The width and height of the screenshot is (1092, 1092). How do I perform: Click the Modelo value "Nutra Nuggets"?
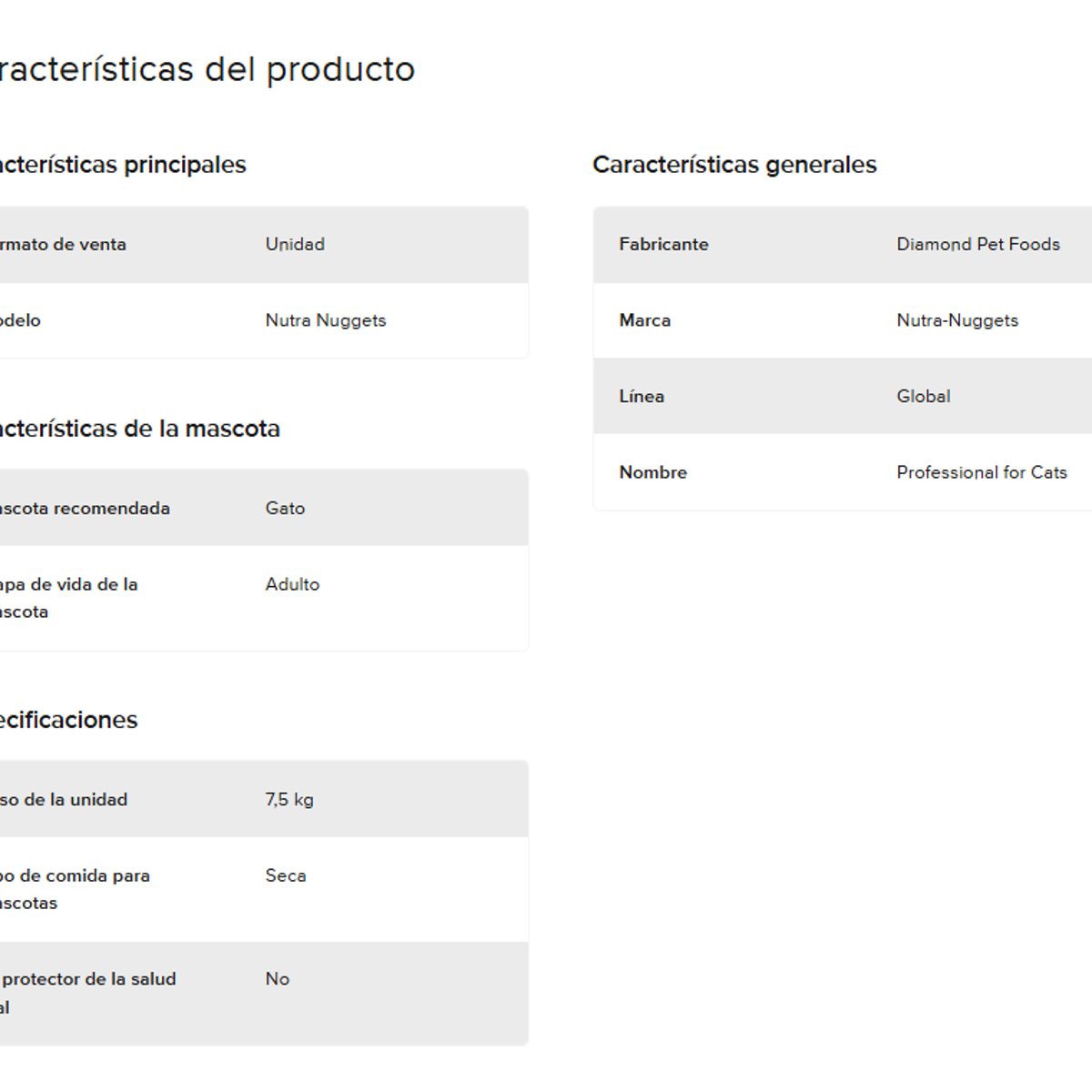326,320
